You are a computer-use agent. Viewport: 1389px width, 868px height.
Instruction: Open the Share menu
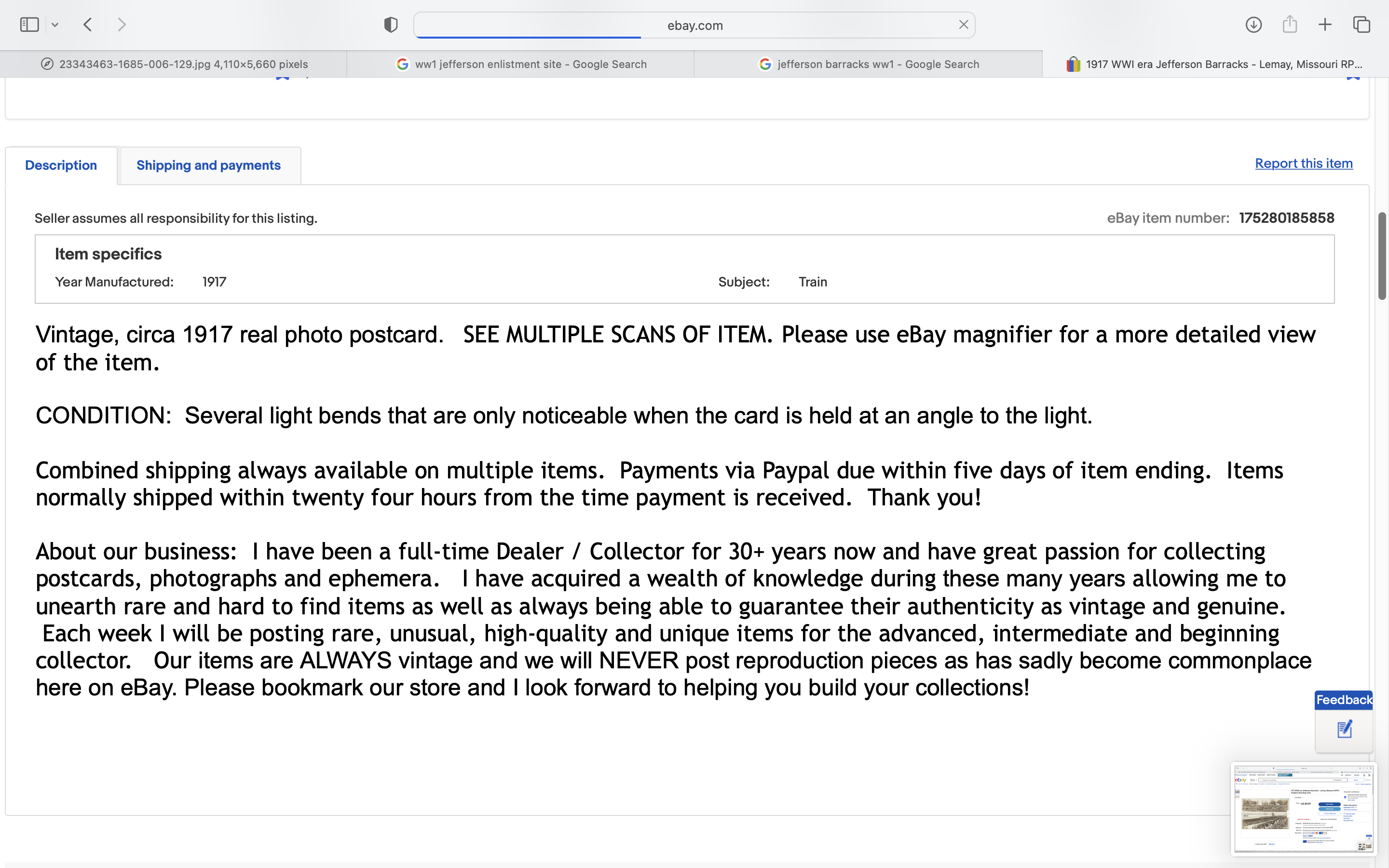(x=1290, y=25)
